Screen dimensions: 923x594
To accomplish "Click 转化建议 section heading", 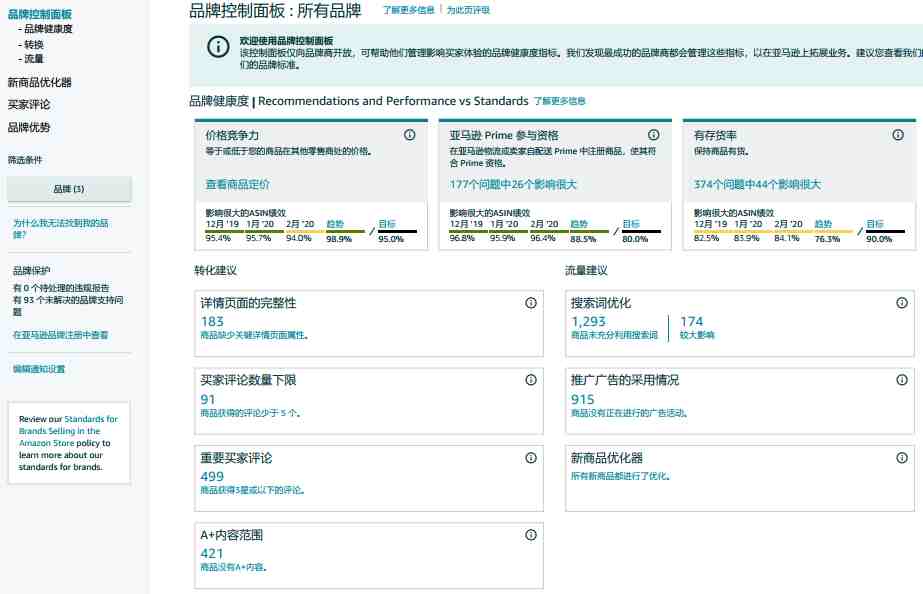I will (215, 270).
